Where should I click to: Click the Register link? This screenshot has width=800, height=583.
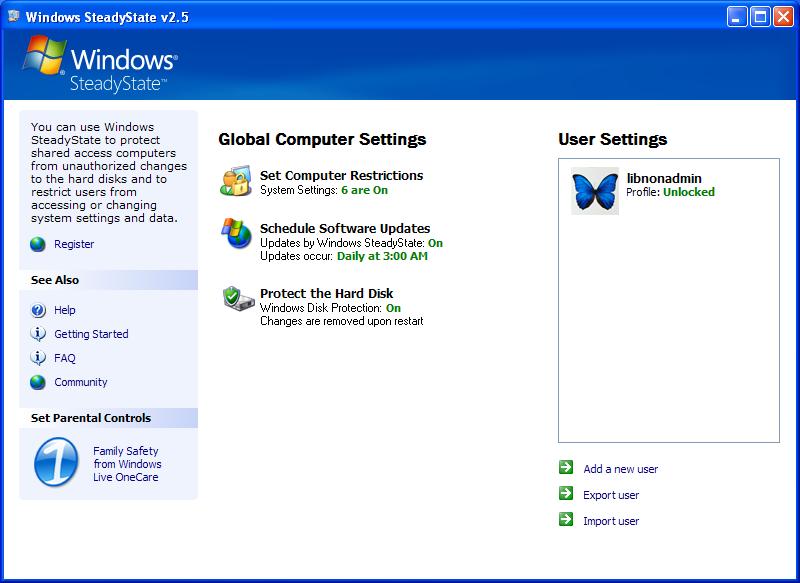(x=74, y=244)
